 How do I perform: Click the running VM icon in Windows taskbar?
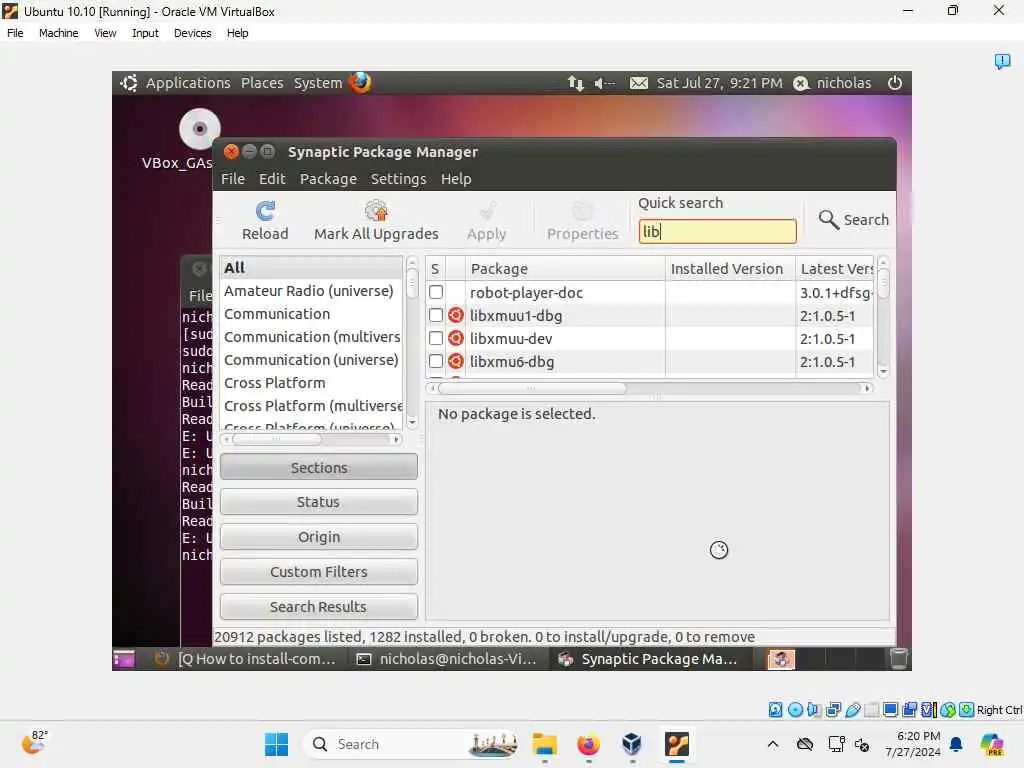point(677,744)
